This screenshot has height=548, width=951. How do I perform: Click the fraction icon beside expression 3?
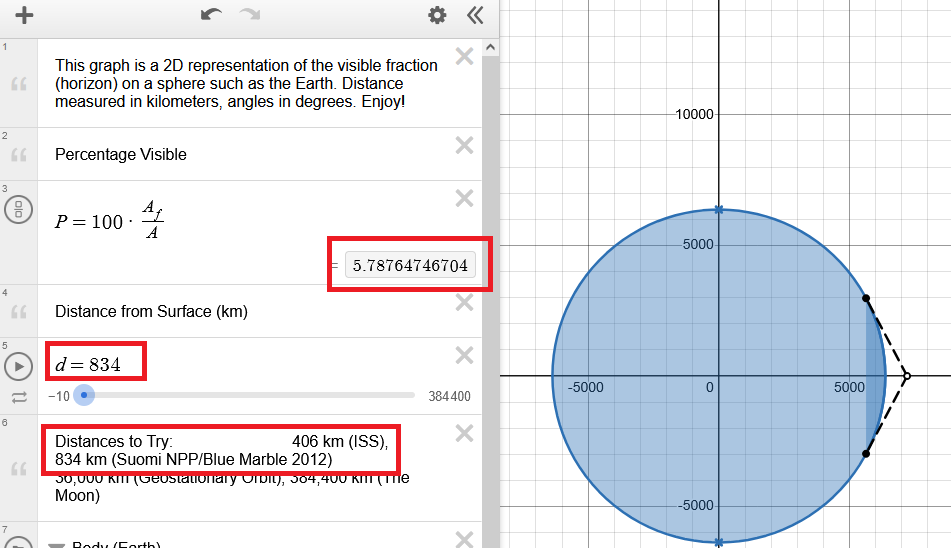[18, 209]
